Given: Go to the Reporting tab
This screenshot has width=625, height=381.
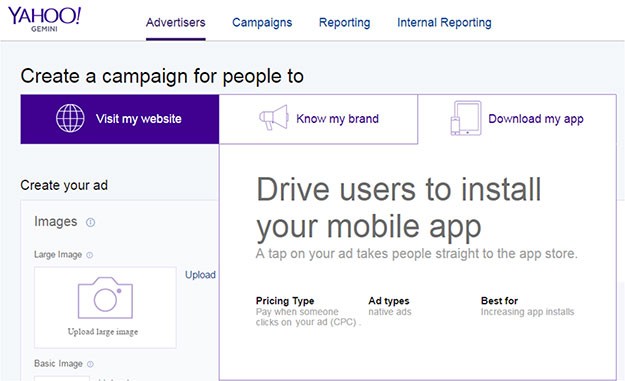Looking at the screenshot, I should (x=344, y=23).
